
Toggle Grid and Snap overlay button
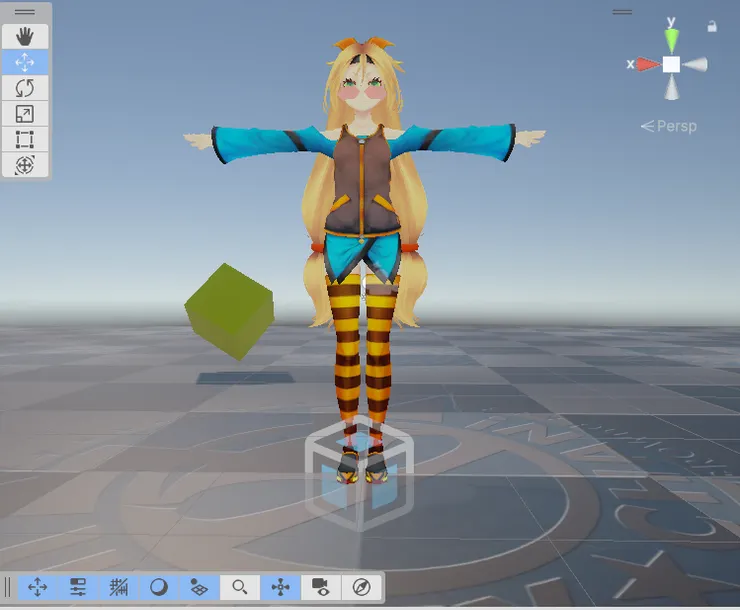[118, 587]
